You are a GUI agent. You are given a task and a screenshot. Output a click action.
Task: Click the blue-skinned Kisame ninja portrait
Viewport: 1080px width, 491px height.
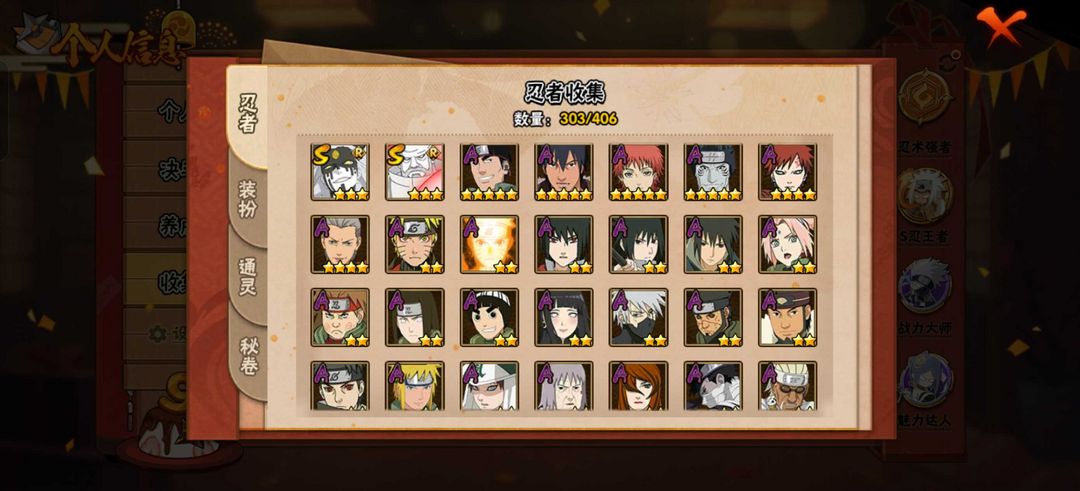(713, 172)
